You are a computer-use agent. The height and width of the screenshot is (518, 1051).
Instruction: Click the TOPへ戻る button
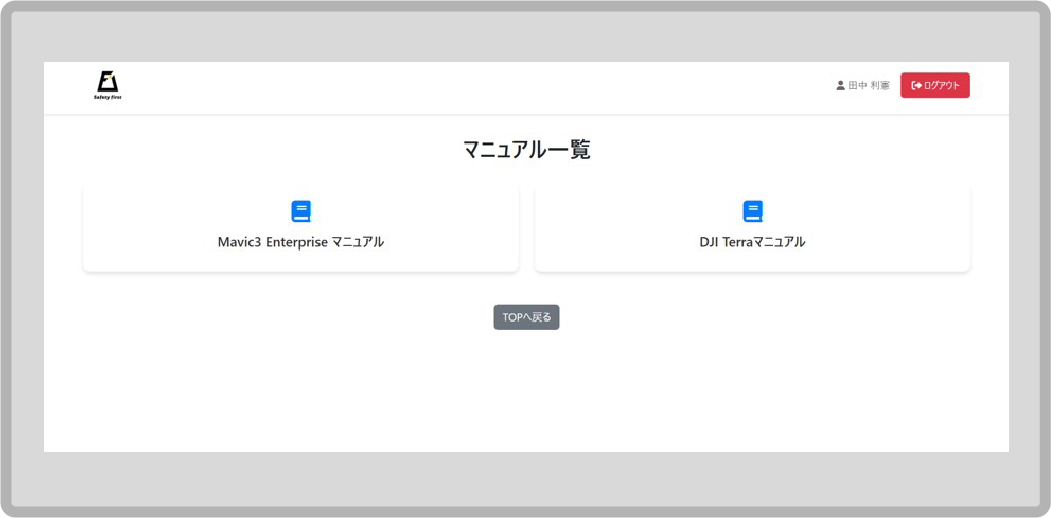click(x=526, y=318)
